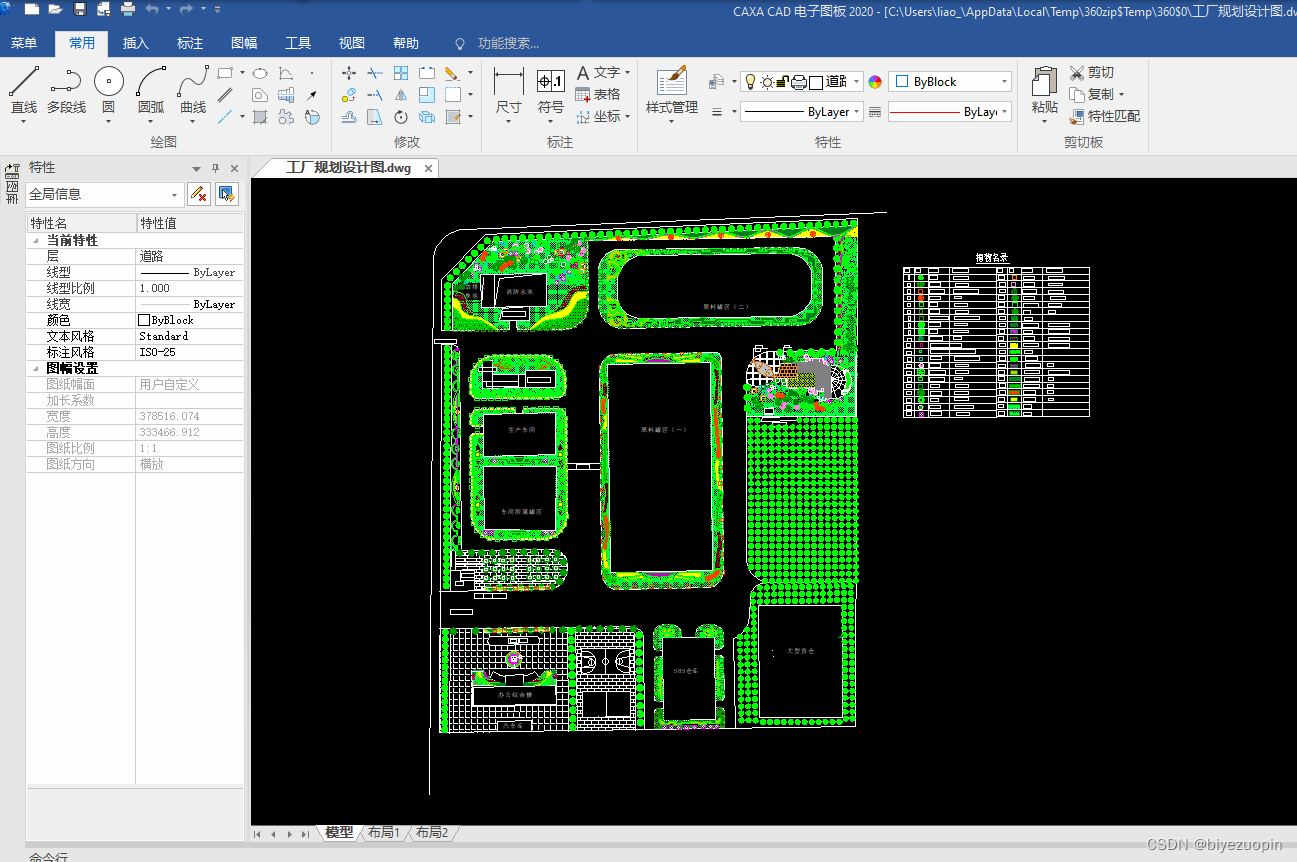Toggle layer print icon in layer box
The image size is (1297, 862).
(x=799, y=82)
